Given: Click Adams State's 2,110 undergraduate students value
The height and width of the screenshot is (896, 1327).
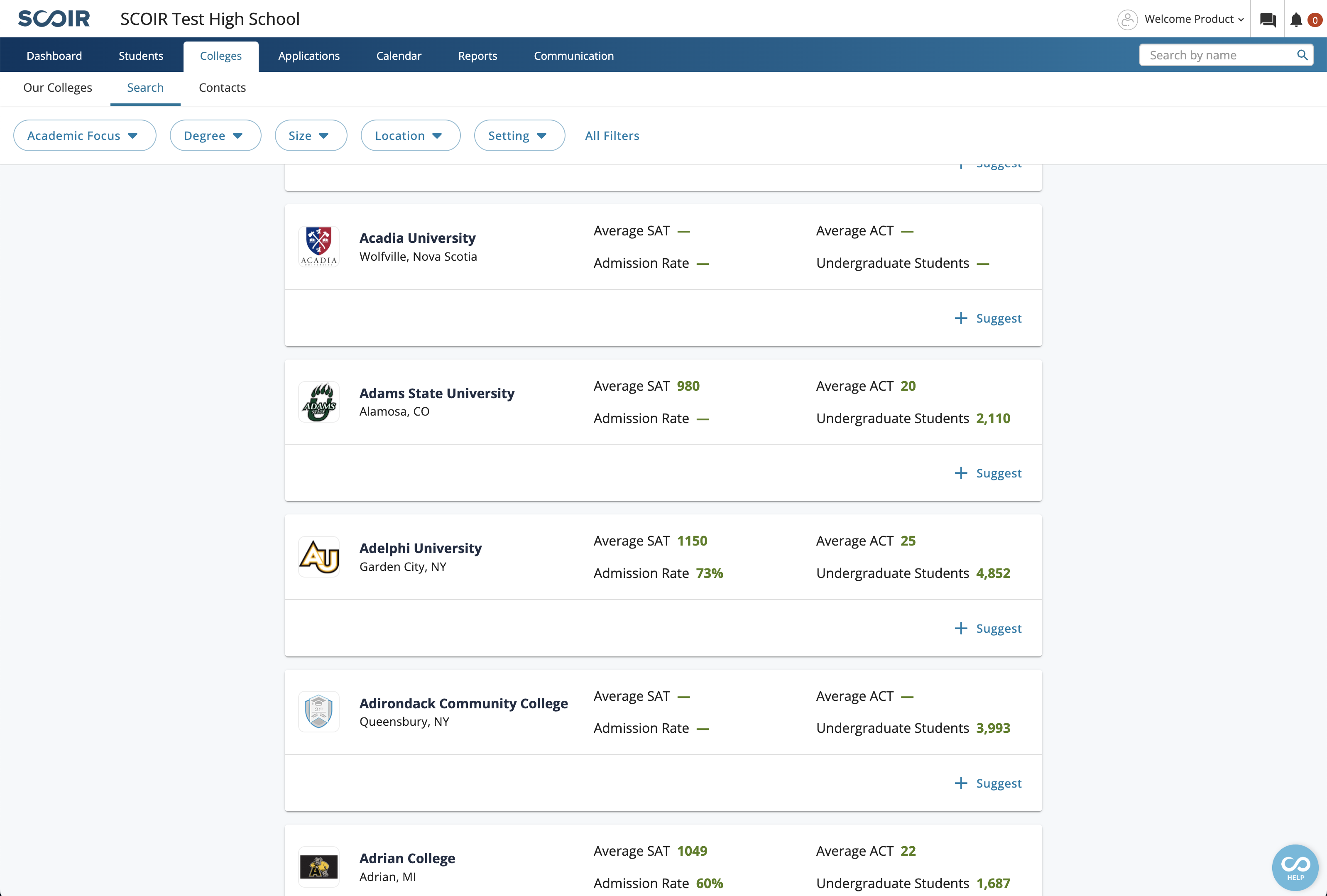Looking at the screenshot, I should pos(993,418).
